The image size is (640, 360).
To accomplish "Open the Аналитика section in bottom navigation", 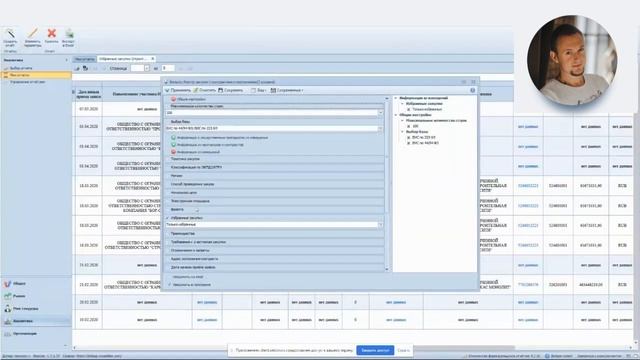I will pyautogui.click(x=36, y=321).
